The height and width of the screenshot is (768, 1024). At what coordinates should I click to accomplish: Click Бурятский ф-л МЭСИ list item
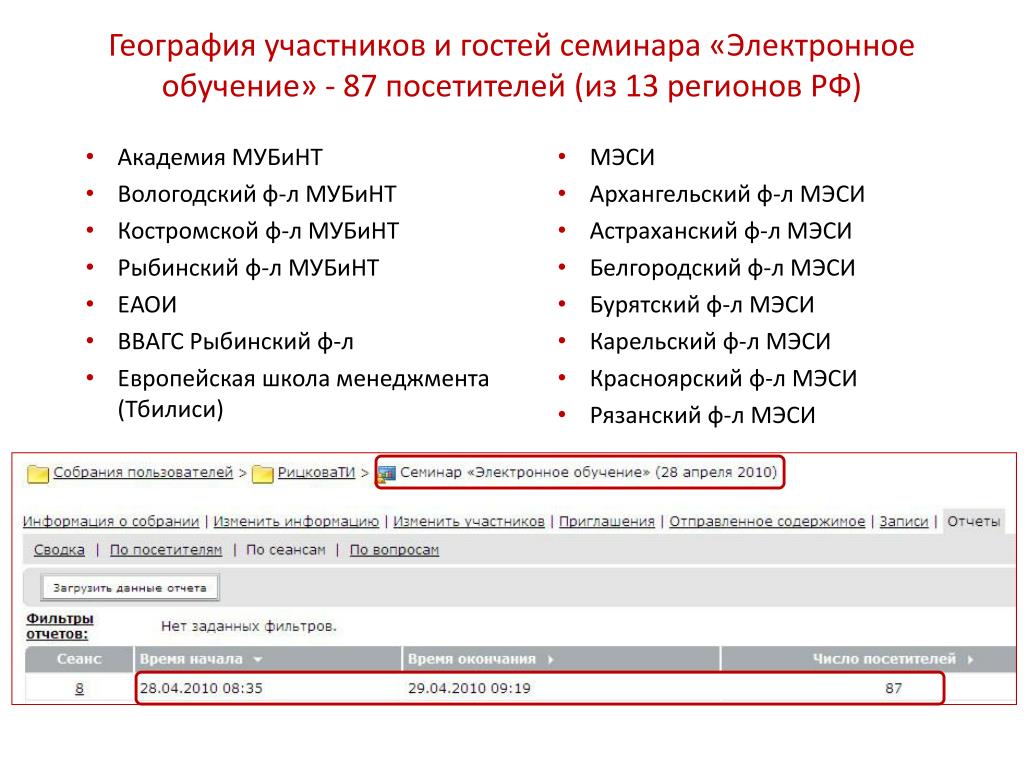[702, 305]
